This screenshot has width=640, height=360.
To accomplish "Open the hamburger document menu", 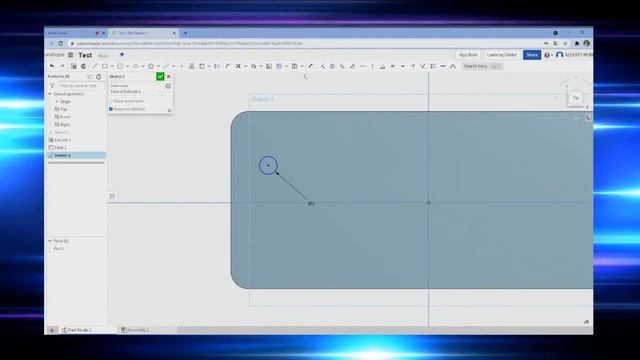I will (71, 55).
